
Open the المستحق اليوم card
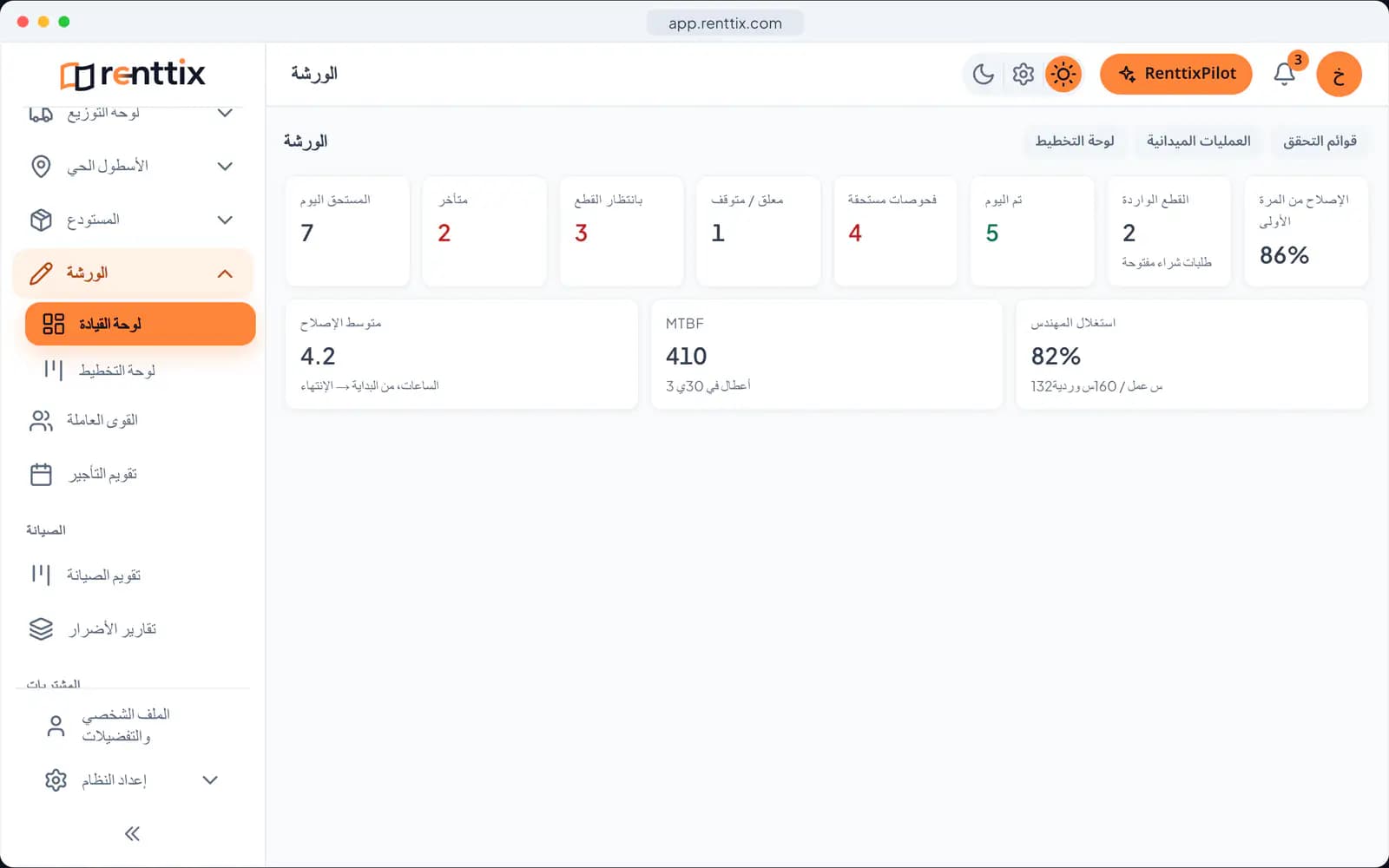click(347, 231)
